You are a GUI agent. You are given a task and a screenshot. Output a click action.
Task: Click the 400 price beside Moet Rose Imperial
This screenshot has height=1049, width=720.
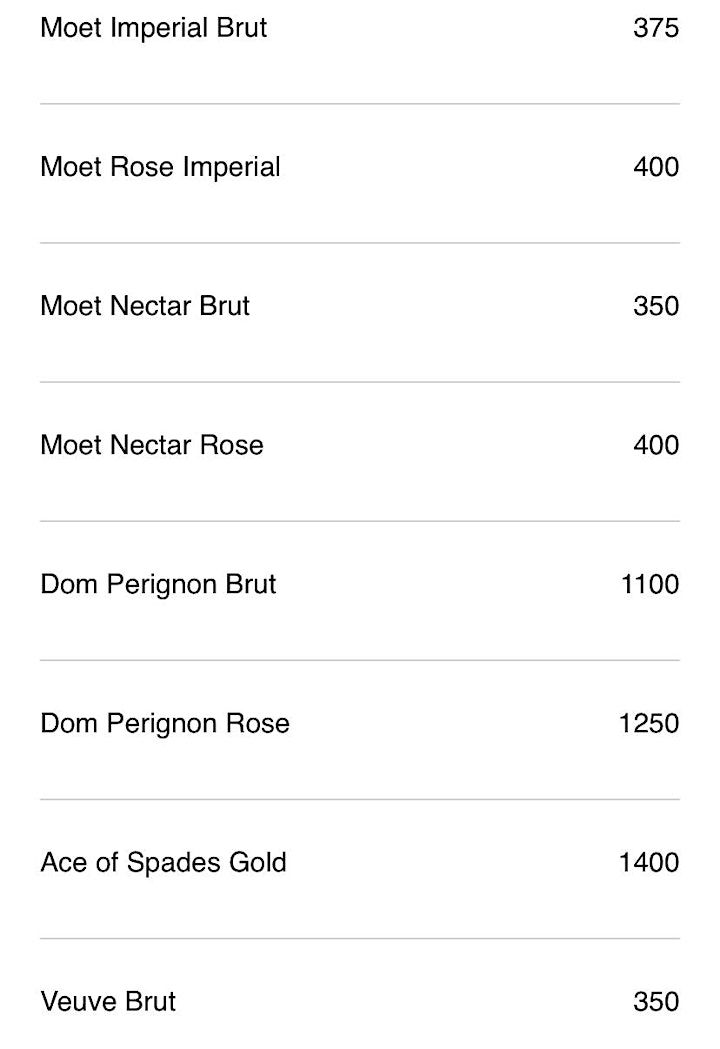[x=656, y=167]
